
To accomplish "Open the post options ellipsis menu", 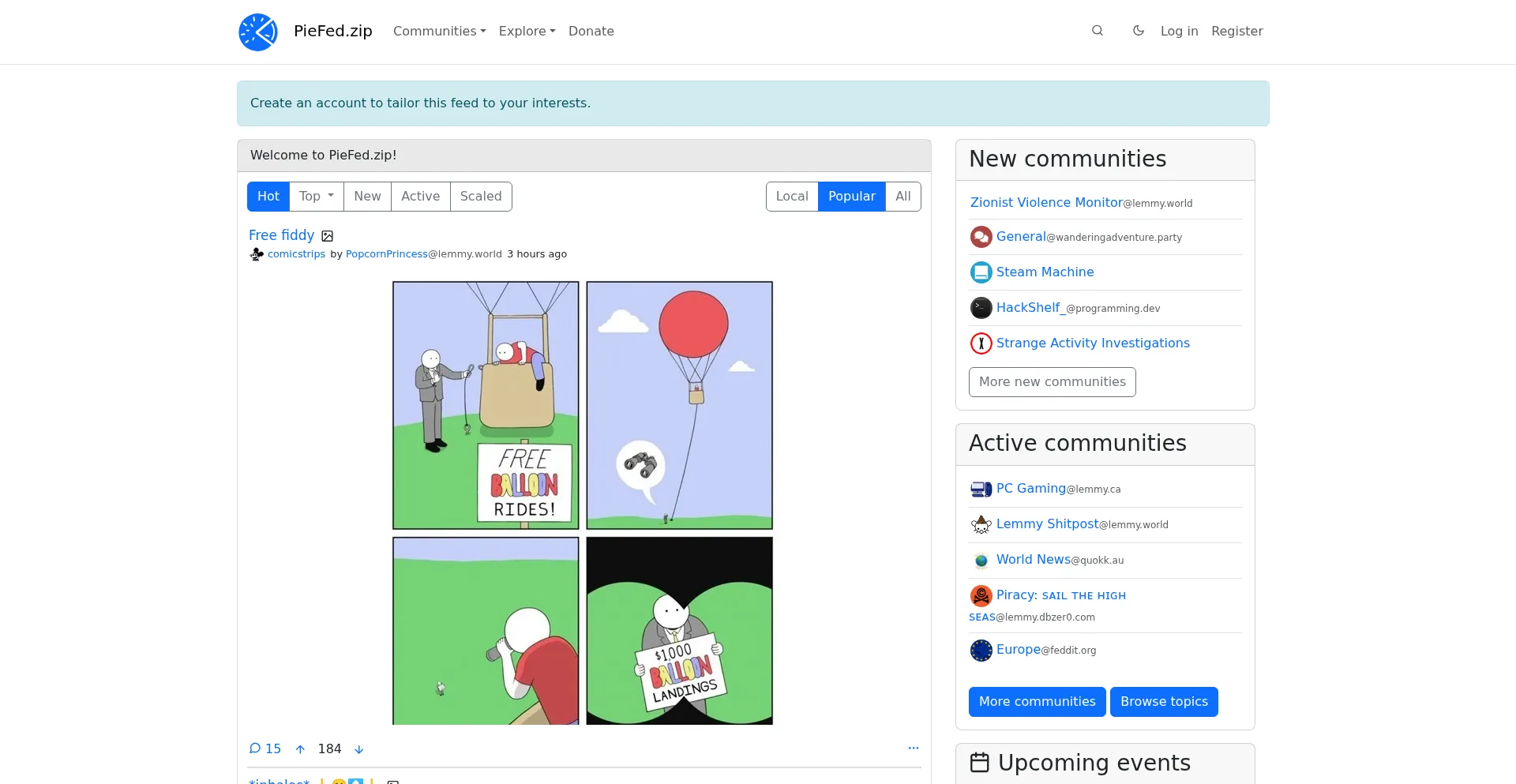I will (x=914, y=748).
